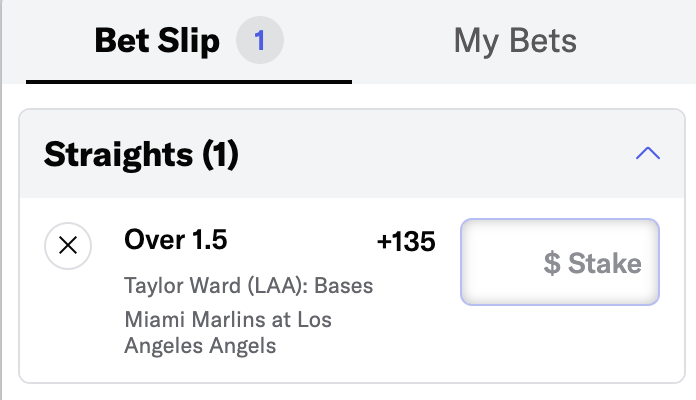Switch to the My Bets tab
Viewport: 696px width, 400px height.
[x=515, y=41]
